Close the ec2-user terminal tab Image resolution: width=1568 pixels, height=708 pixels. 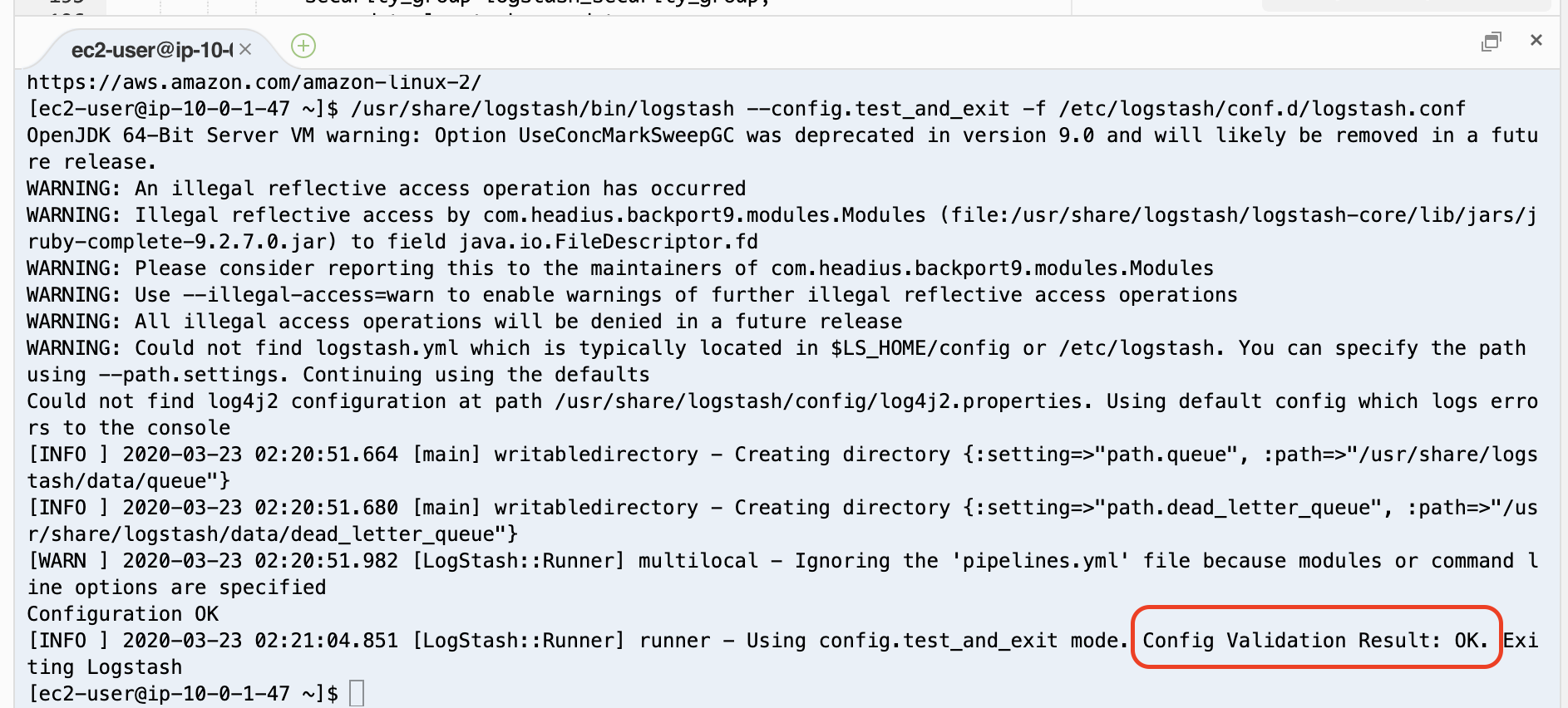coord(245,49)
